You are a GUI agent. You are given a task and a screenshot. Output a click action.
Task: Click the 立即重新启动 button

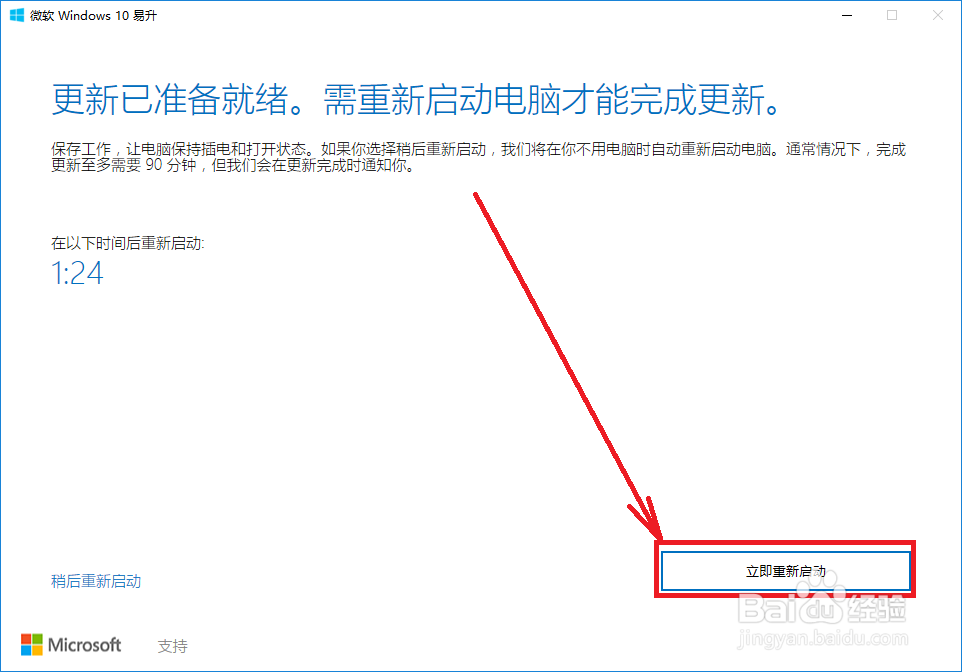[x=785, y=571]
